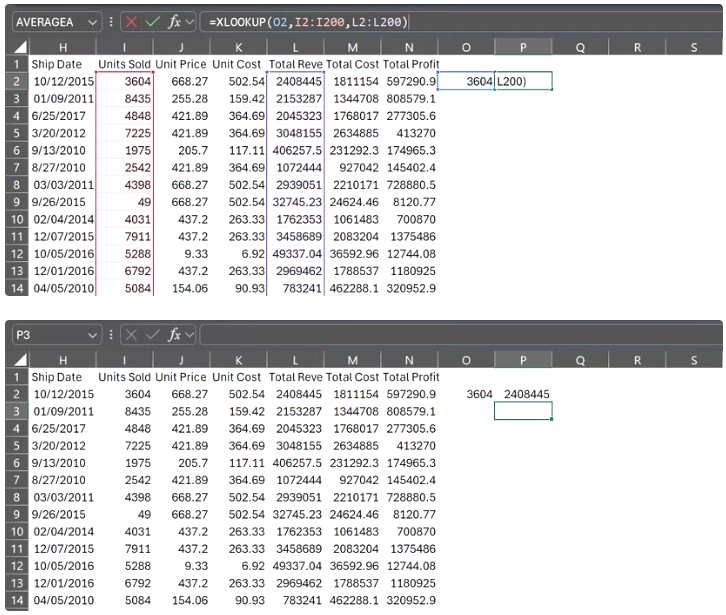Open name box options dots in top window
The image size is (726, 615).
coord(111,22)
